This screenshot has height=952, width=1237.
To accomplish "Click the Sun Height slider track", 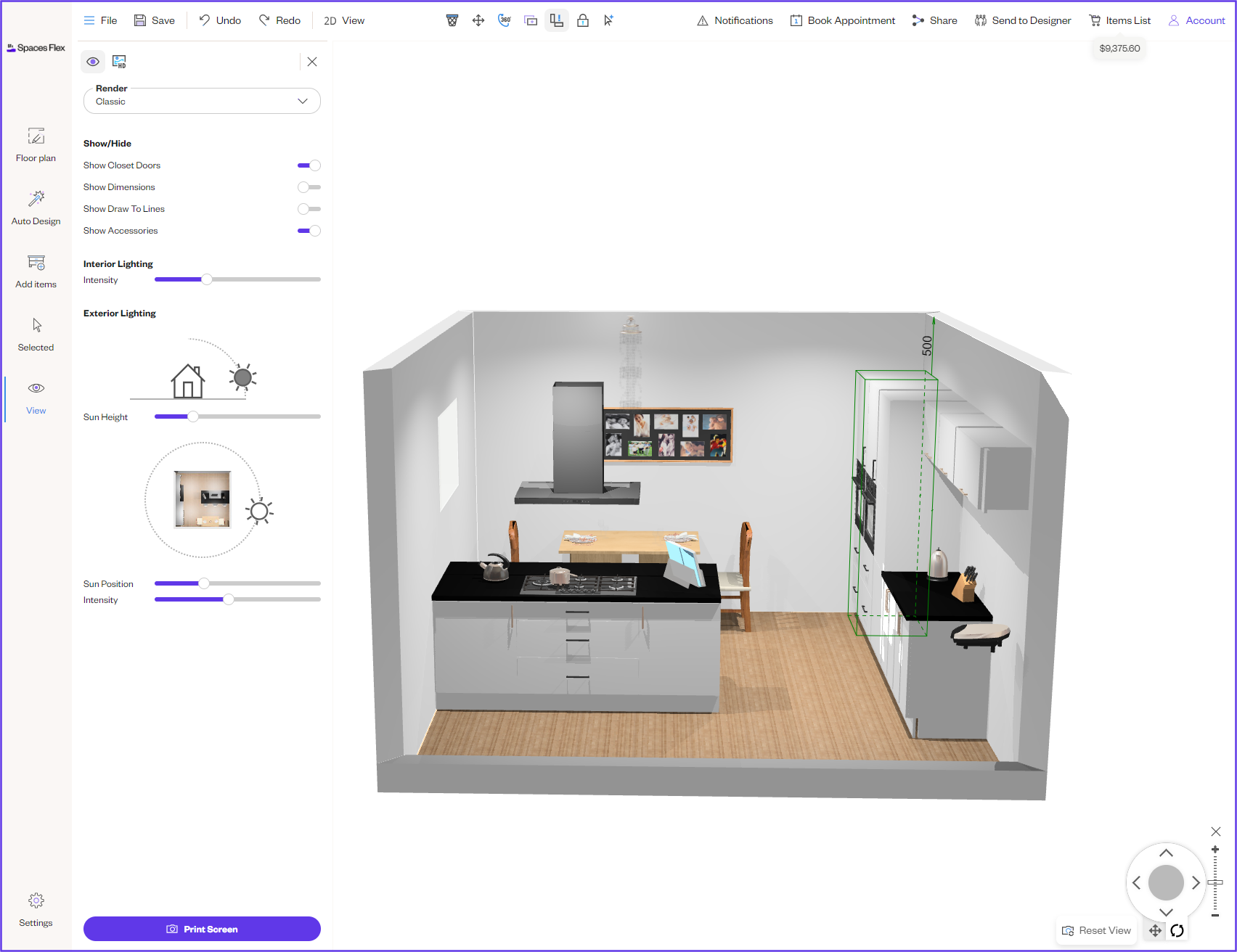I will [x=254, y=416].
